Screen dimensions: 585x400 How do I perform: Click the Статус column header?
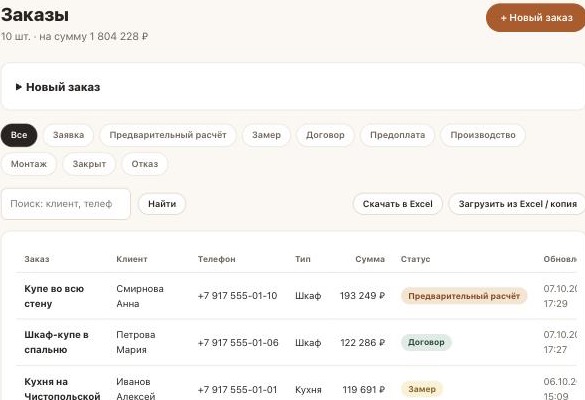click(415, 259)
